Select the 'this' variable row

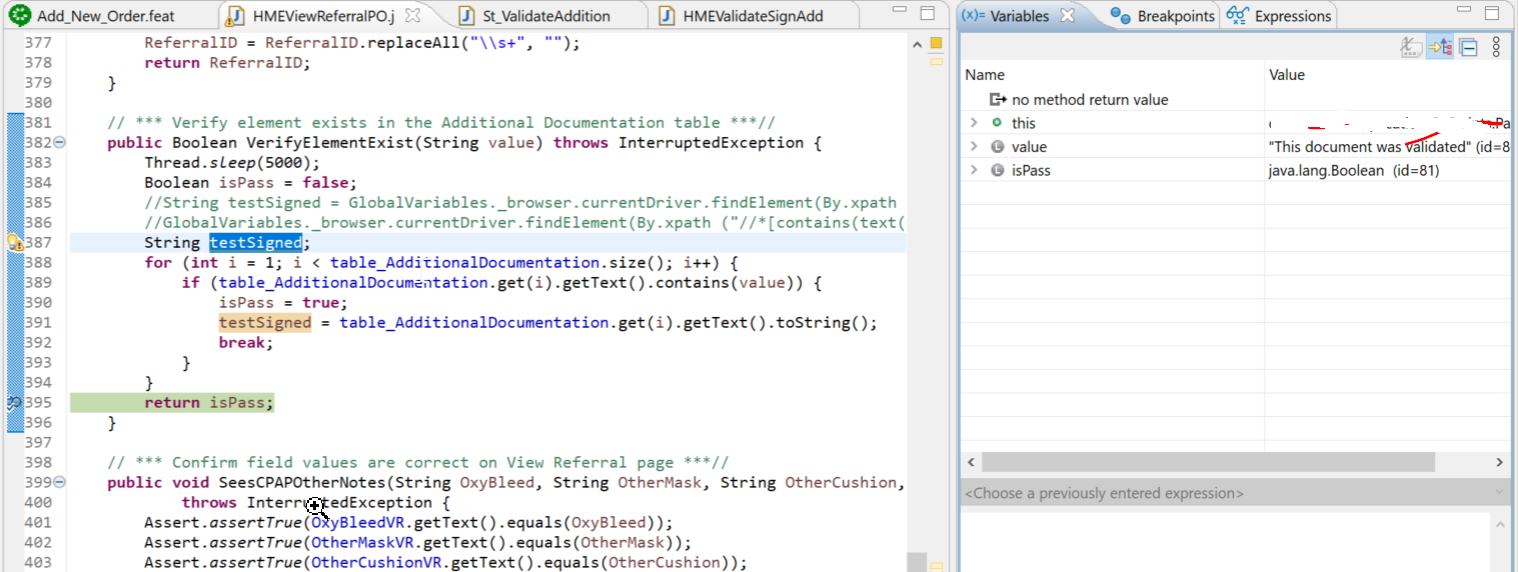coord(1235,123)
